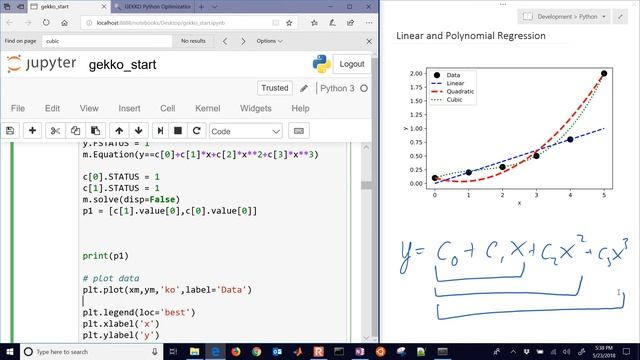This screenshot has width=640, height=360.
Task: Open OneNote from the taskbar
Action: [360, 352]
